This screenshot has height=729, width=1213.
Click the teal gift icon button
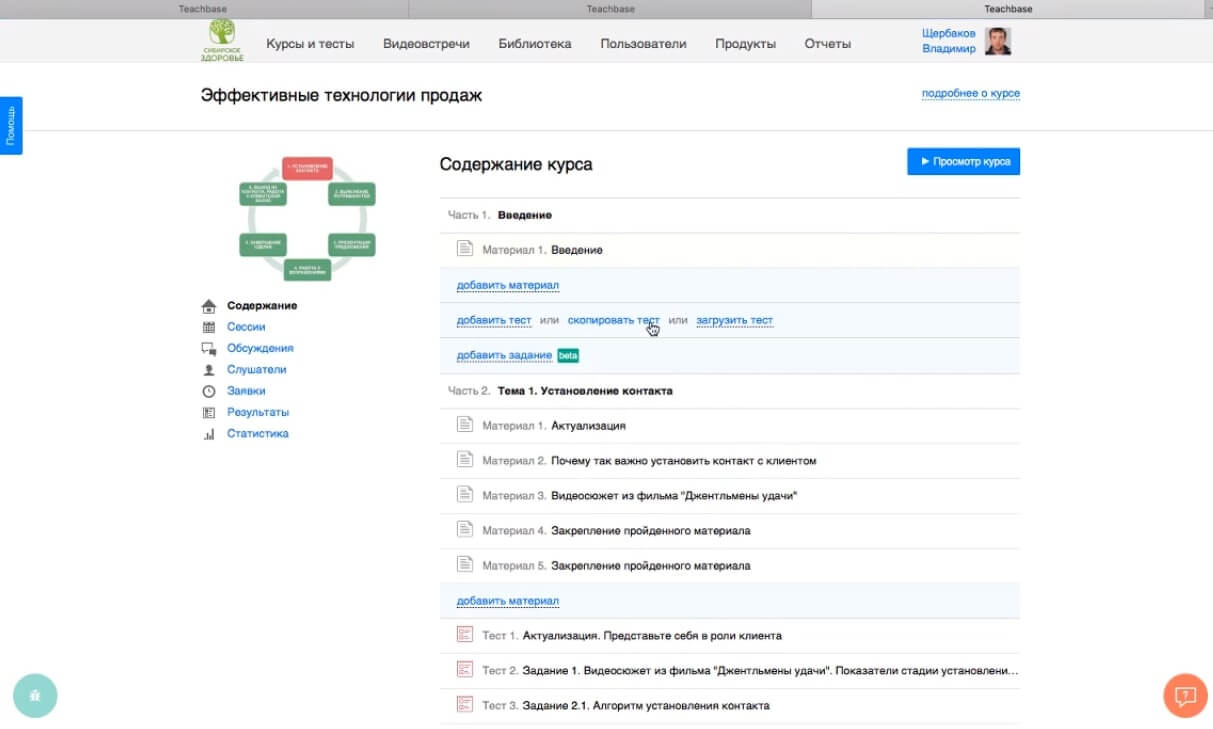coord(35,696)
